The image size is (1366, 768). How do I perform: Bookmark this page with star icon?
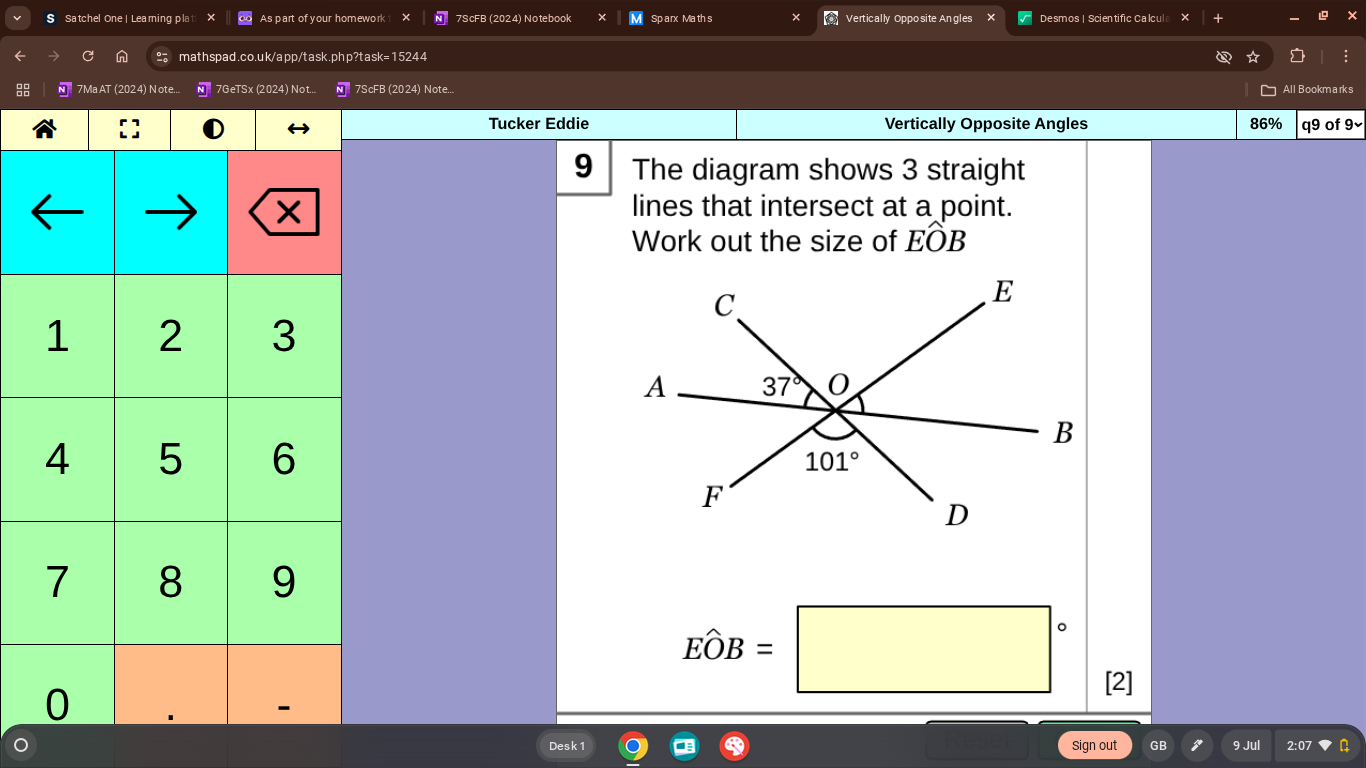coord(1253,57)
